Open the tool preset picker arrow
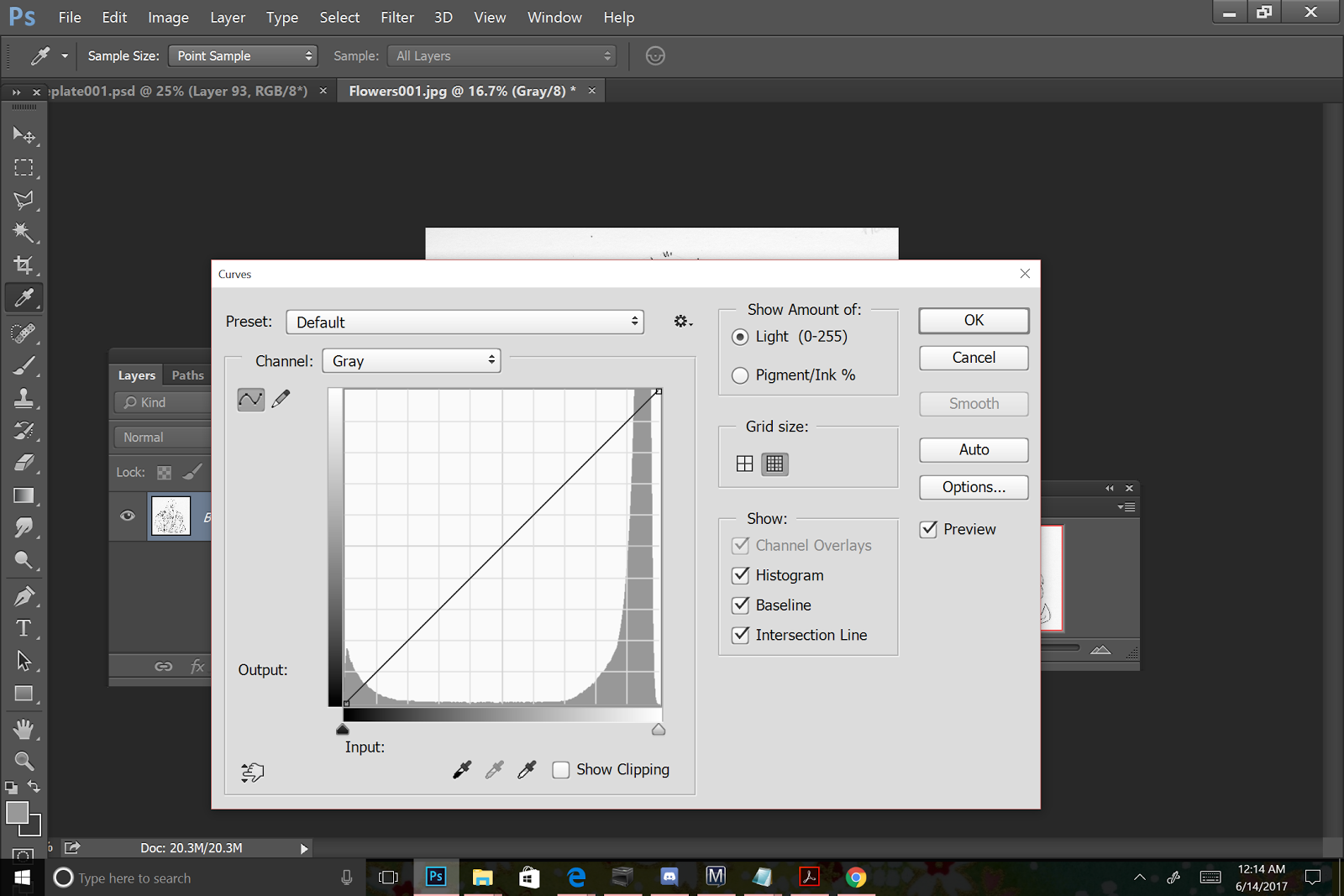1344x896 pixels. click(x=65, y=56)
